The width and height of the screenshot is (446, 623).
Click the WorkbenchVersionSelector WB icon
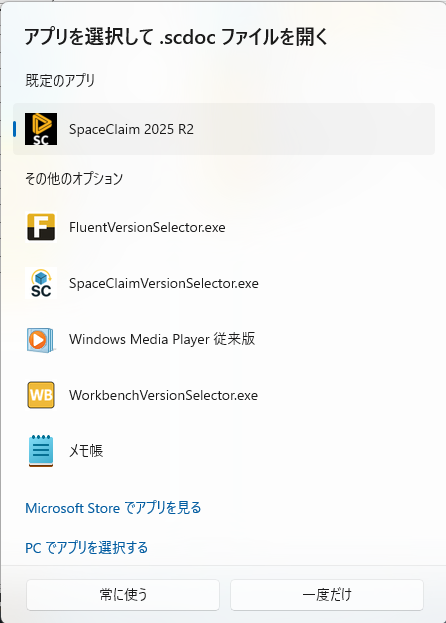coord(41,395)
